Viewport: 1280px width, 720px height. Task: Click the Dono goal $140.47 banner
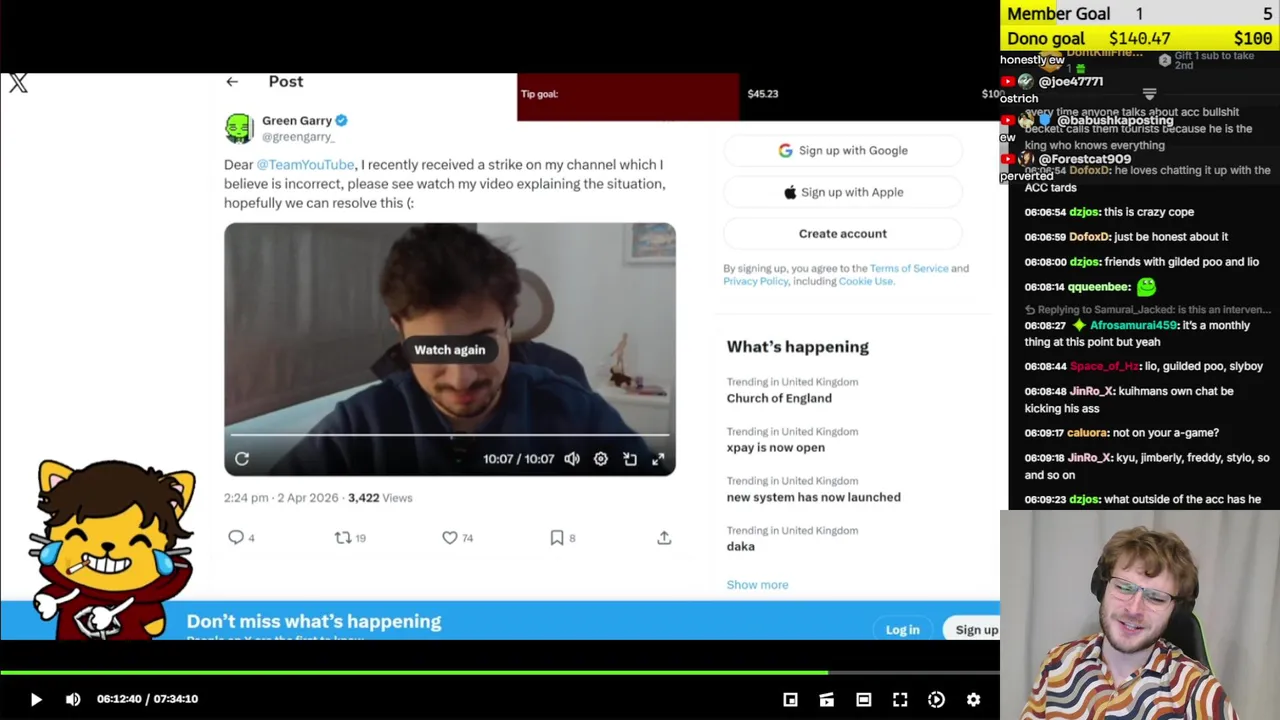coord(1140,39)
